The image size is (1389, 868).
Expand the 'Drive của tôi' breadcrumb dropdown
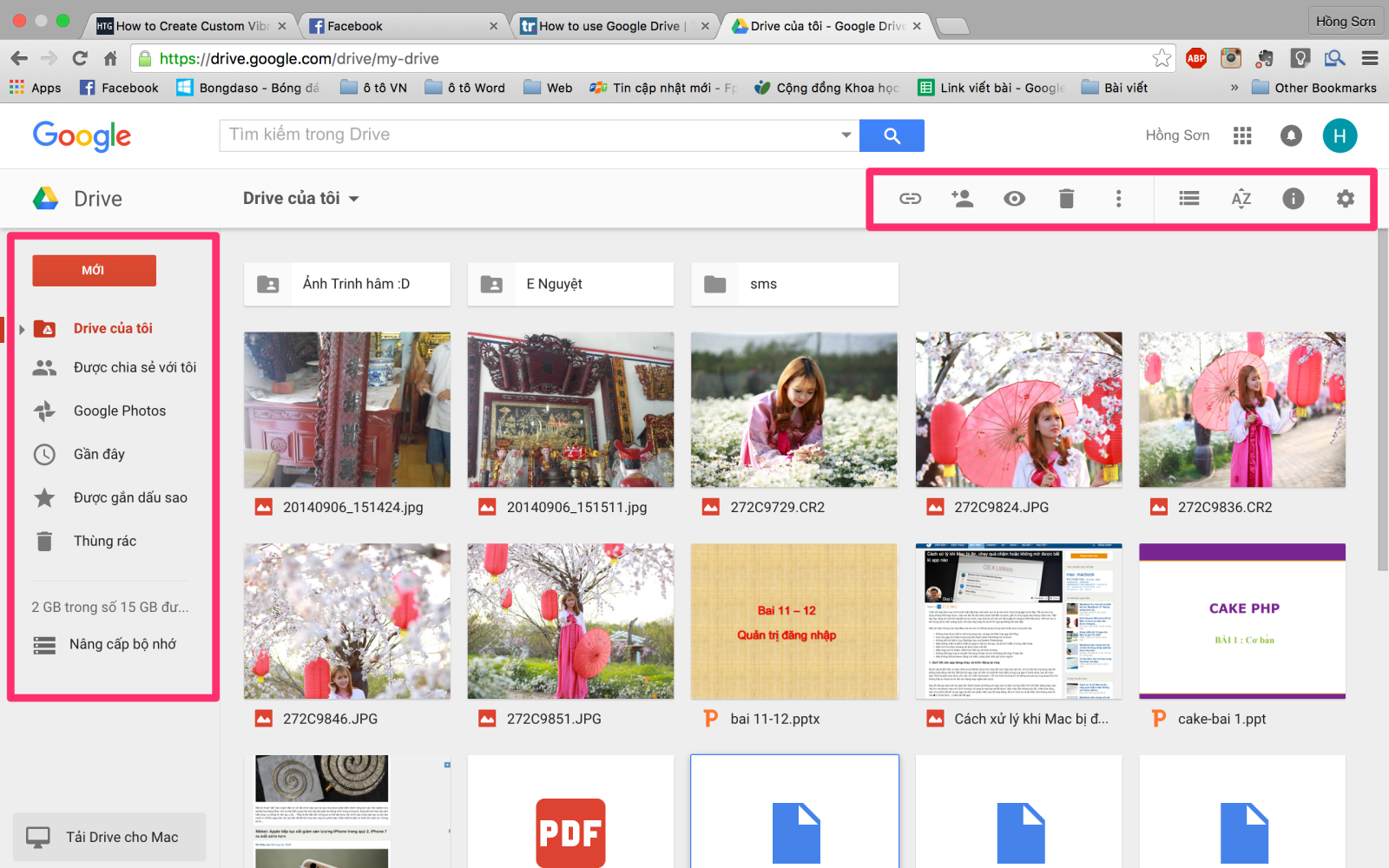tap(354, 198)
